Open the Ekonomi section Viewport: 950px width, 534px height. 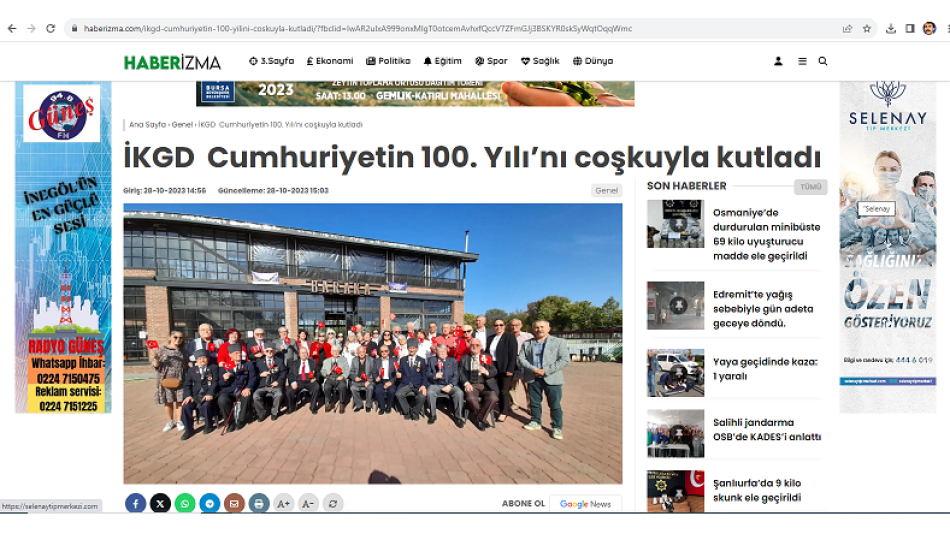point(330,61)
